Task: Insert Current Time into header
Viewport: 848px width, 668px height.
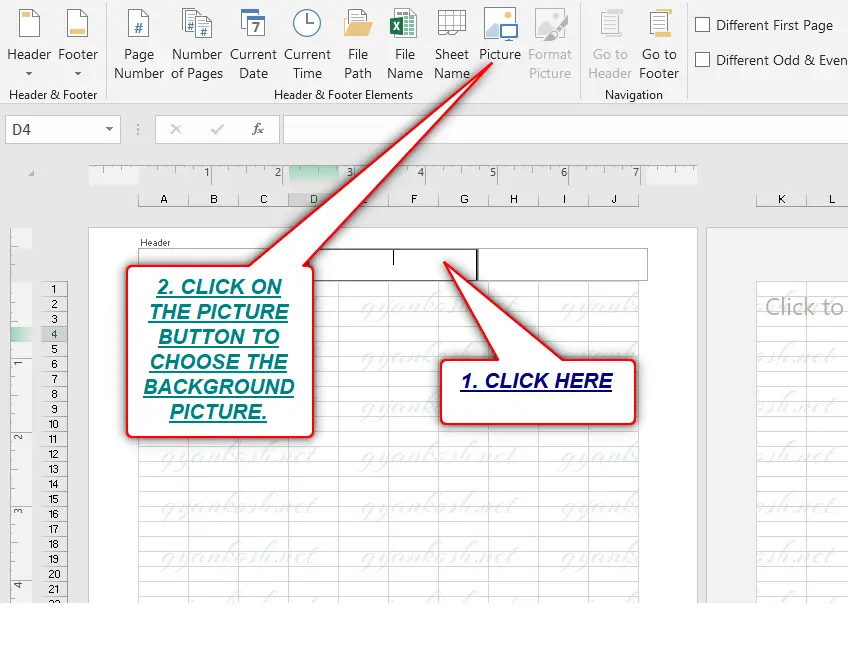Action: [x=307, y=43]
